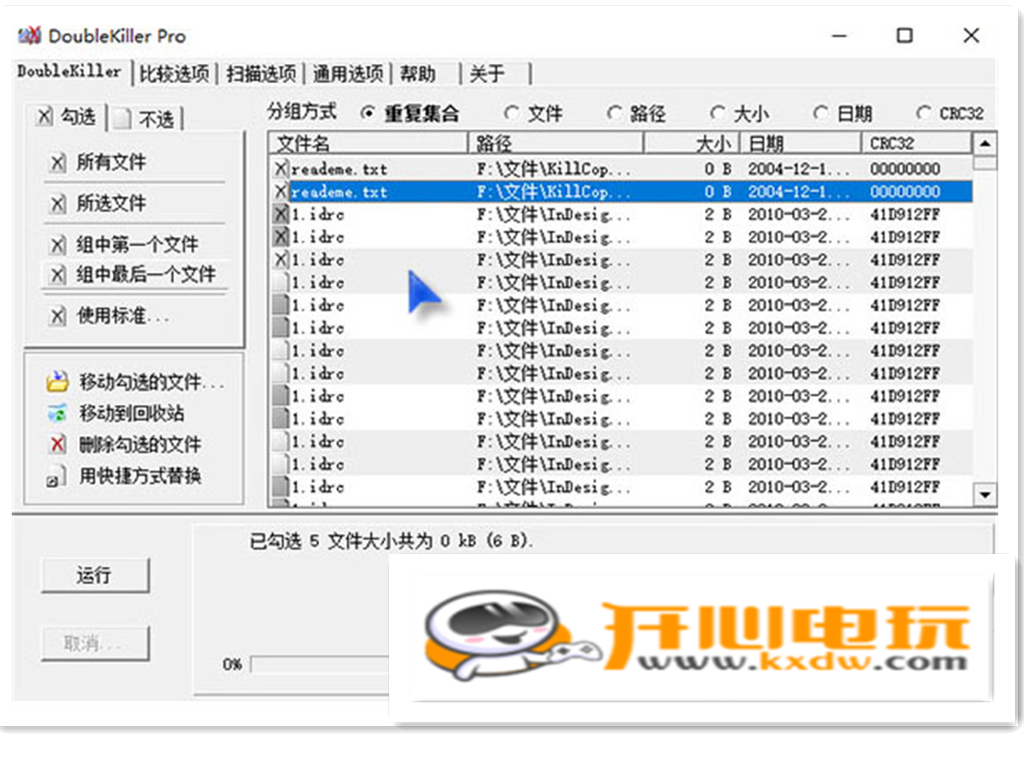This screenshot has width=1024, height=768.
Task: Click the 运行 button
Action: pyautogui.click(x=95, y=576)
